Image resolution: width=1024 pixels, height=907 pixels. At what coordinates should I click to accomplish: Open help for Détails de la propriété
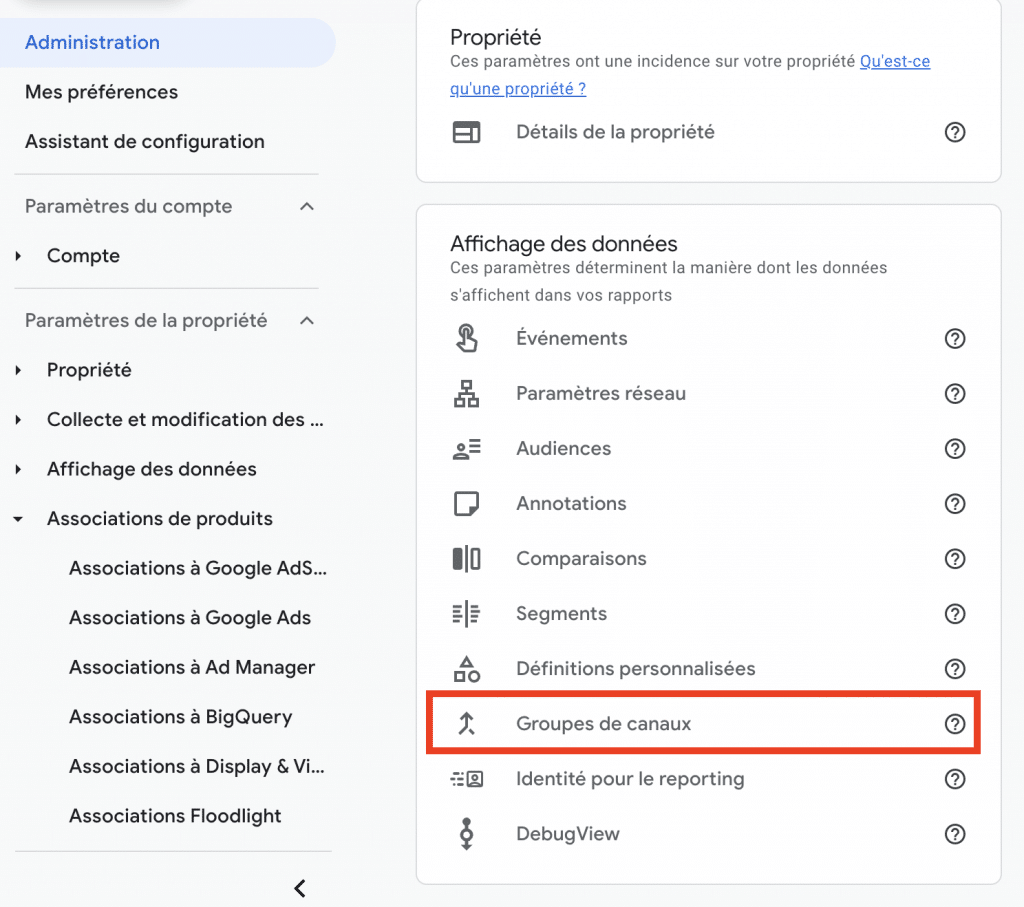click(955, 133)
